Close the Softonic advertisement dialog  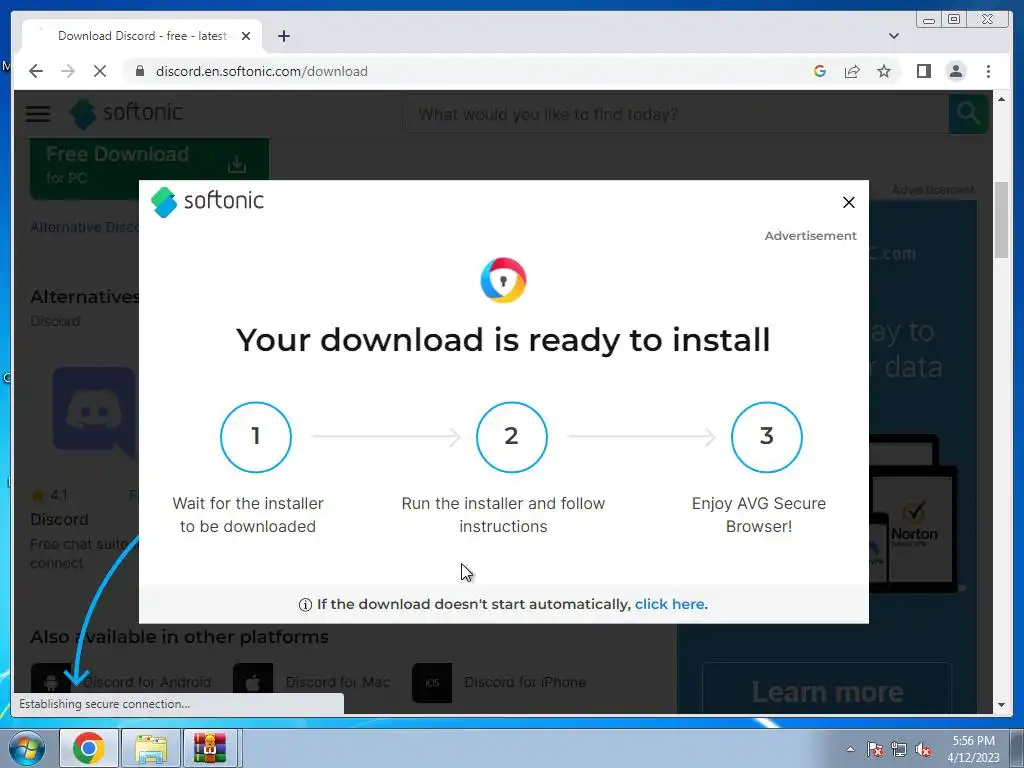pos(848,202)
